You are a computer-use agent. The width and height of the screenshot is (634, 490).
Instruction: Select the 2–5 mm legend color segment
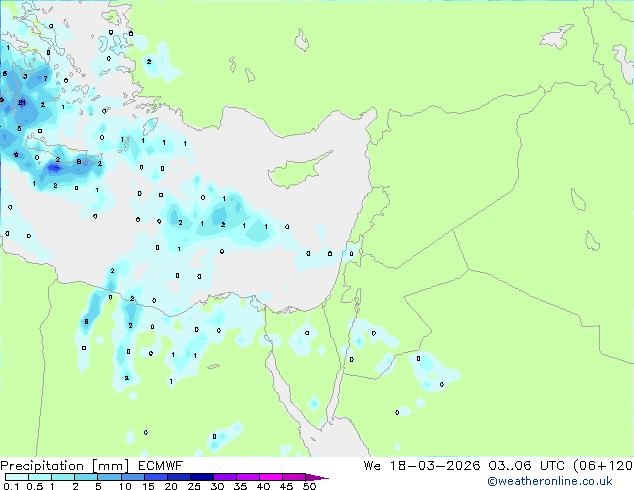86,477
